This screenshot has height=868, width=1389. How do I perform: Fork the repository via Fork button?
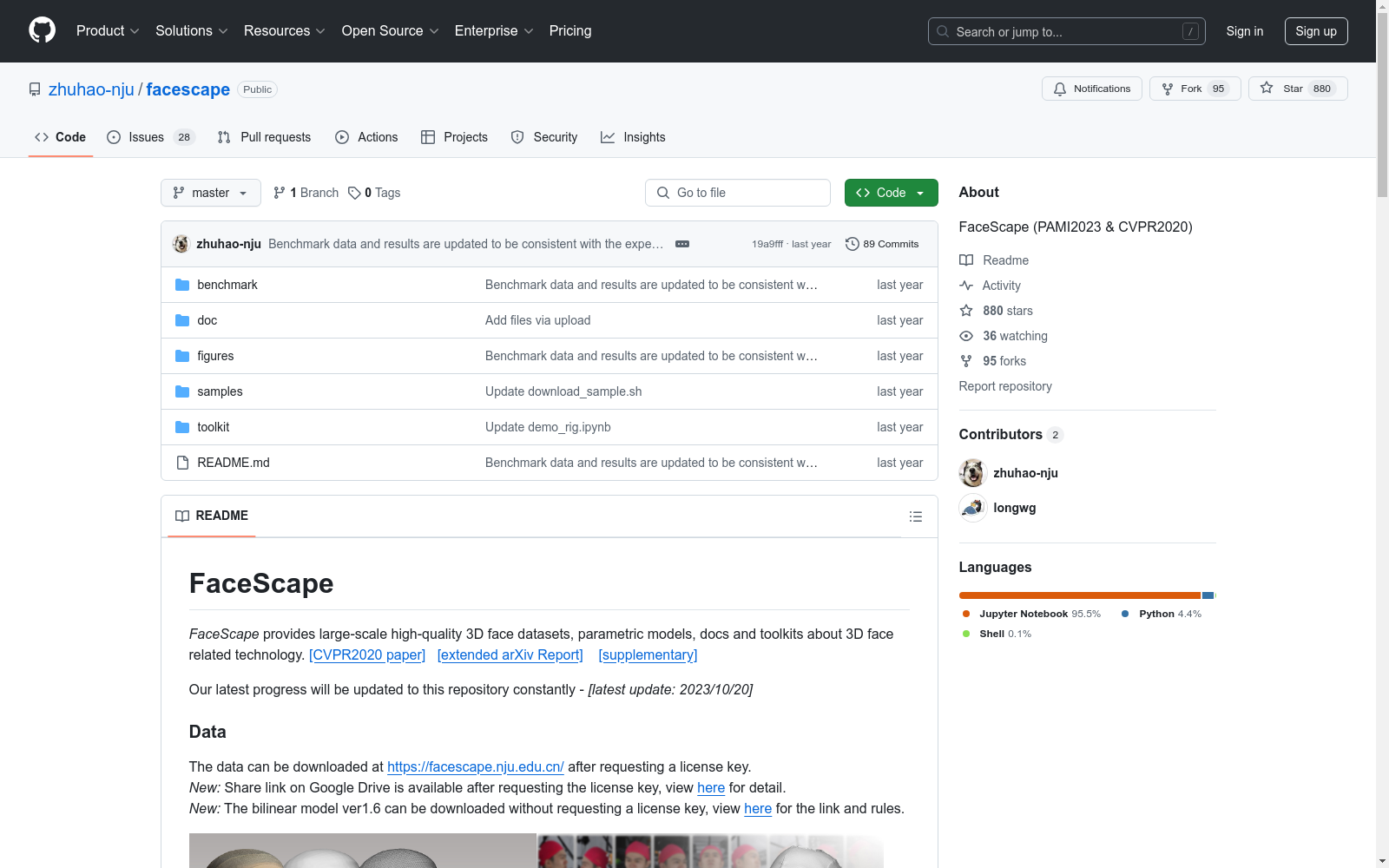point(1195,89)
